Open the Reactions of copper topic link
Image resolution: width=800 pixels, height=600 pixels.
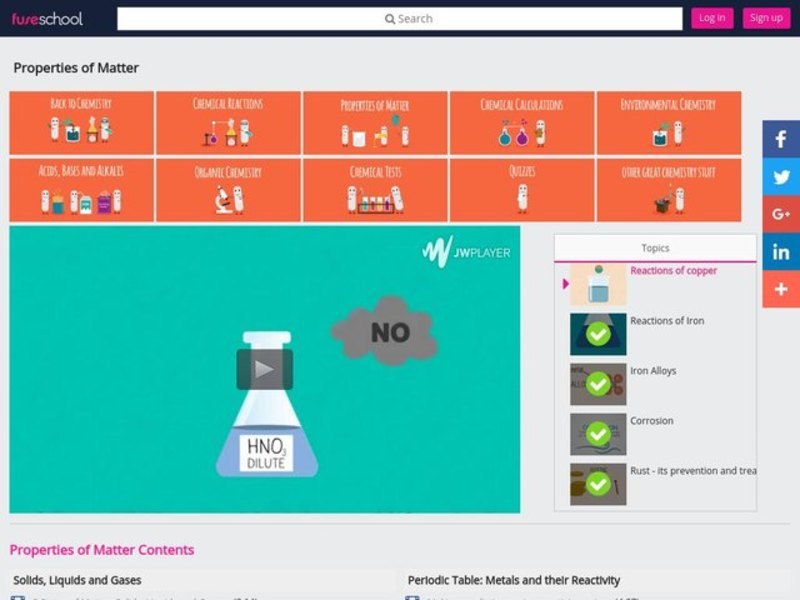coord(673,271)
